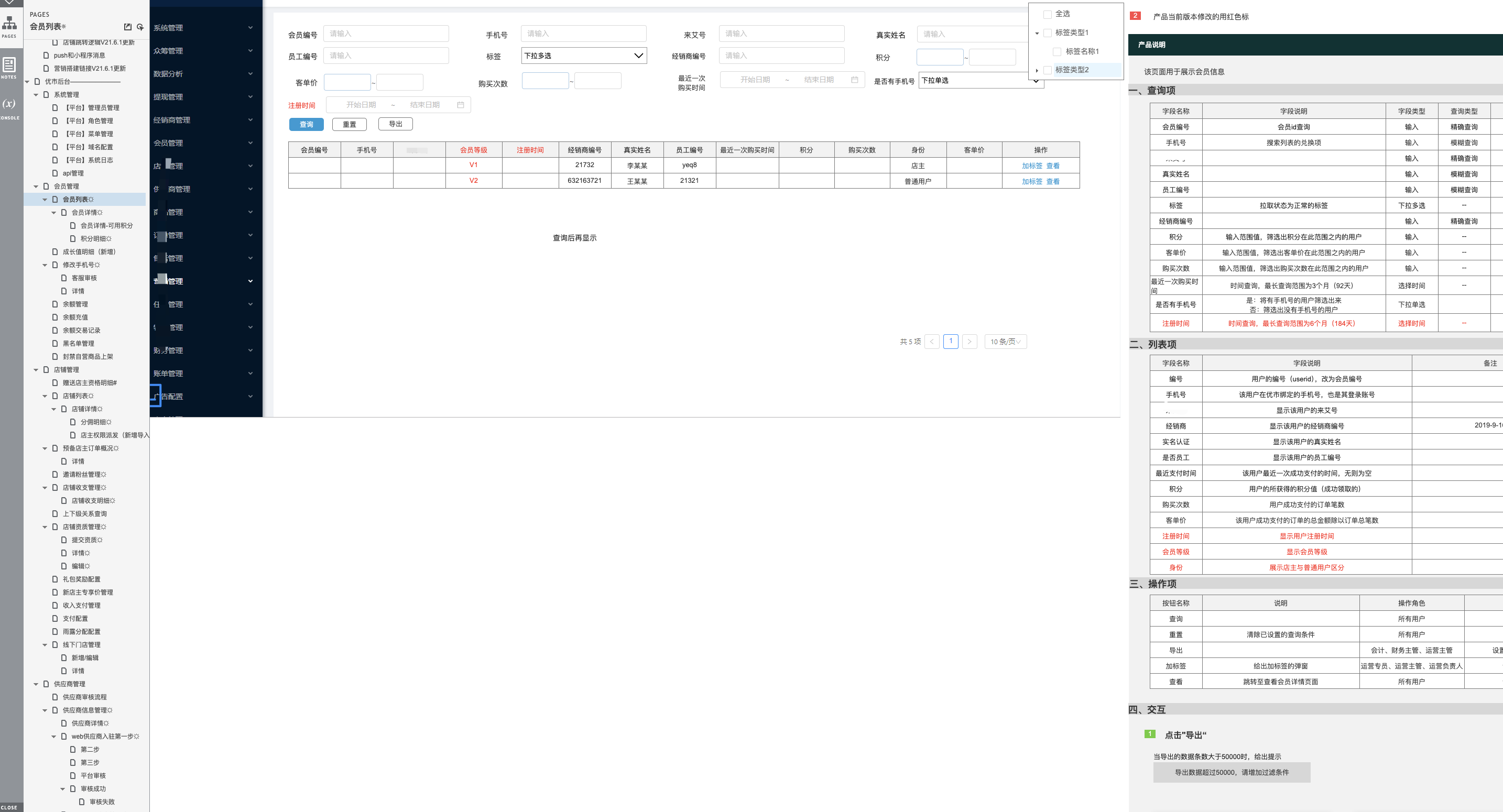
Task: Click page icon of push和小程序消息
Action: [x=46, y=56]
